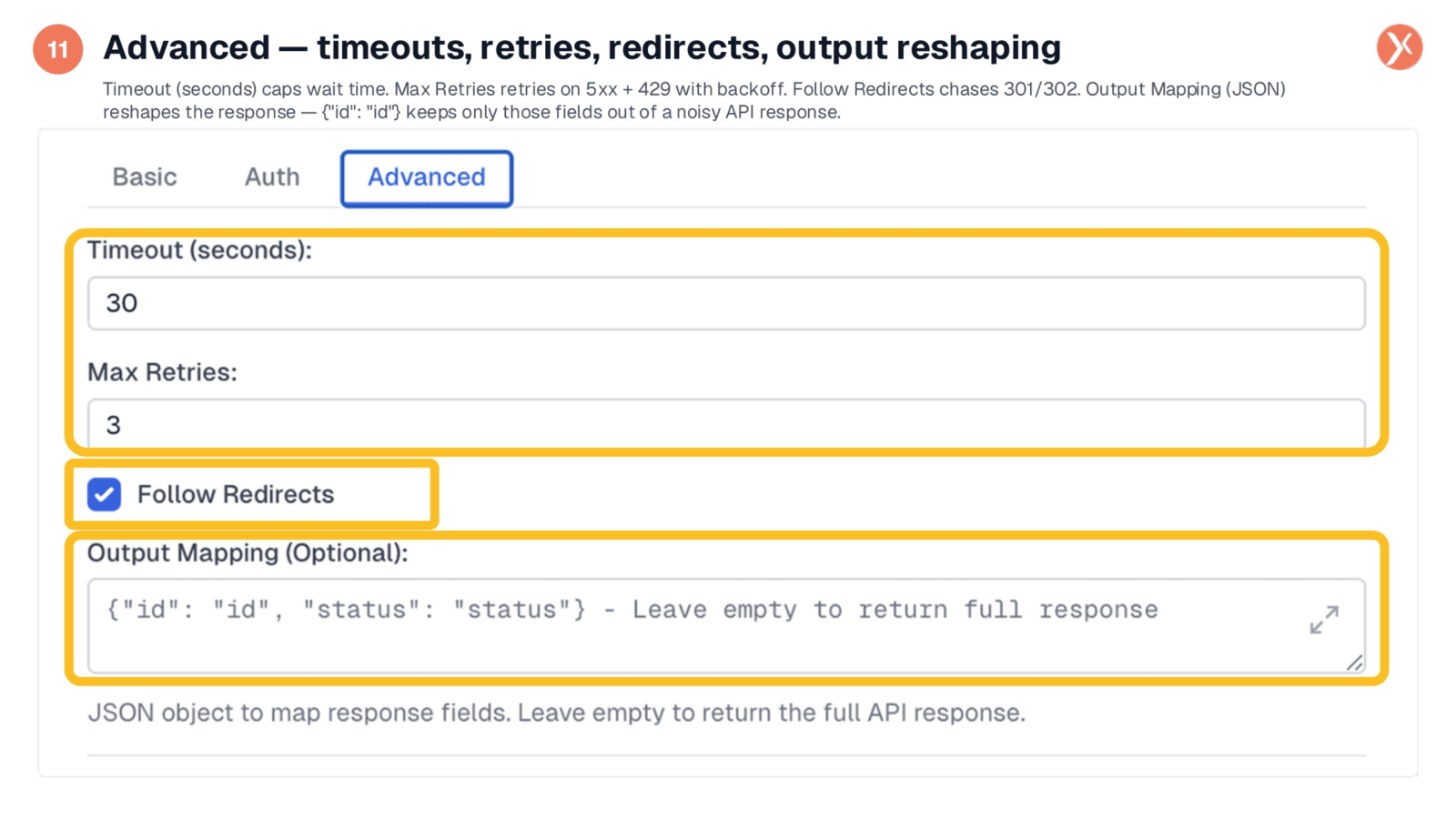Click the divider line under the tabs

726,207
